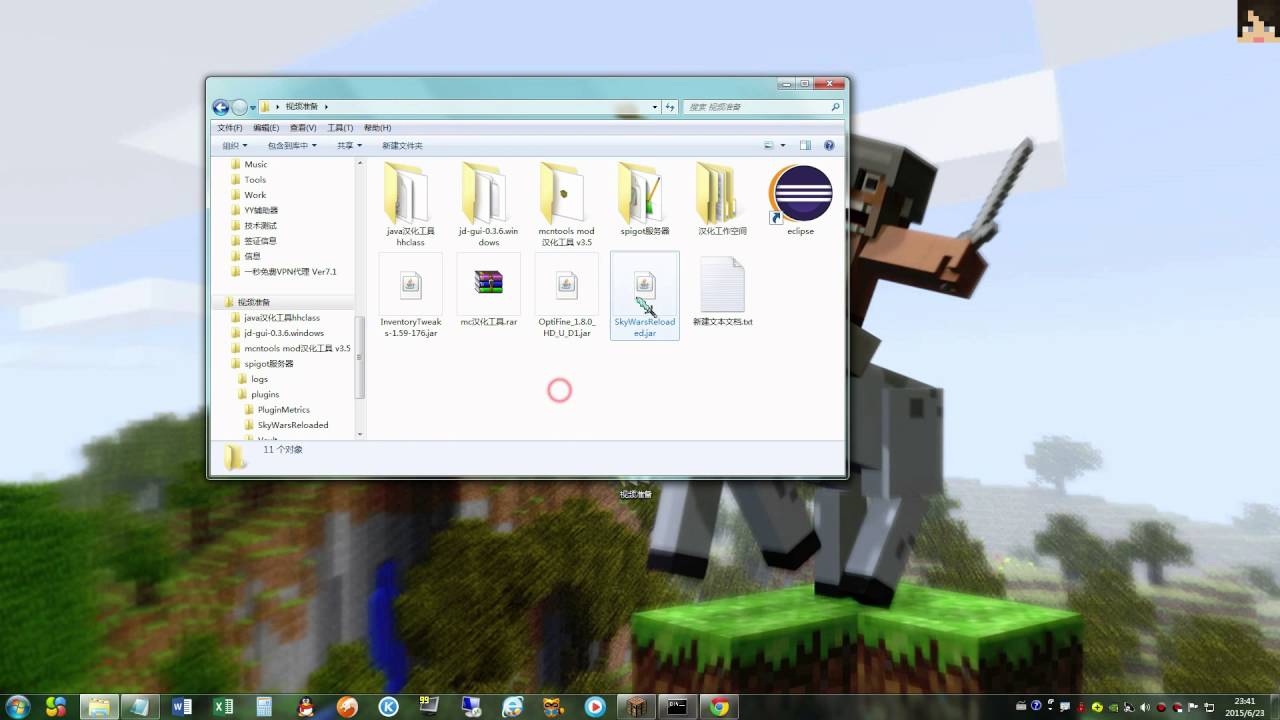Screen dimensions: 1280x720
Task: Select jd-gui-0.3.6.windows in navigation tree
Action: coord(284,333)
